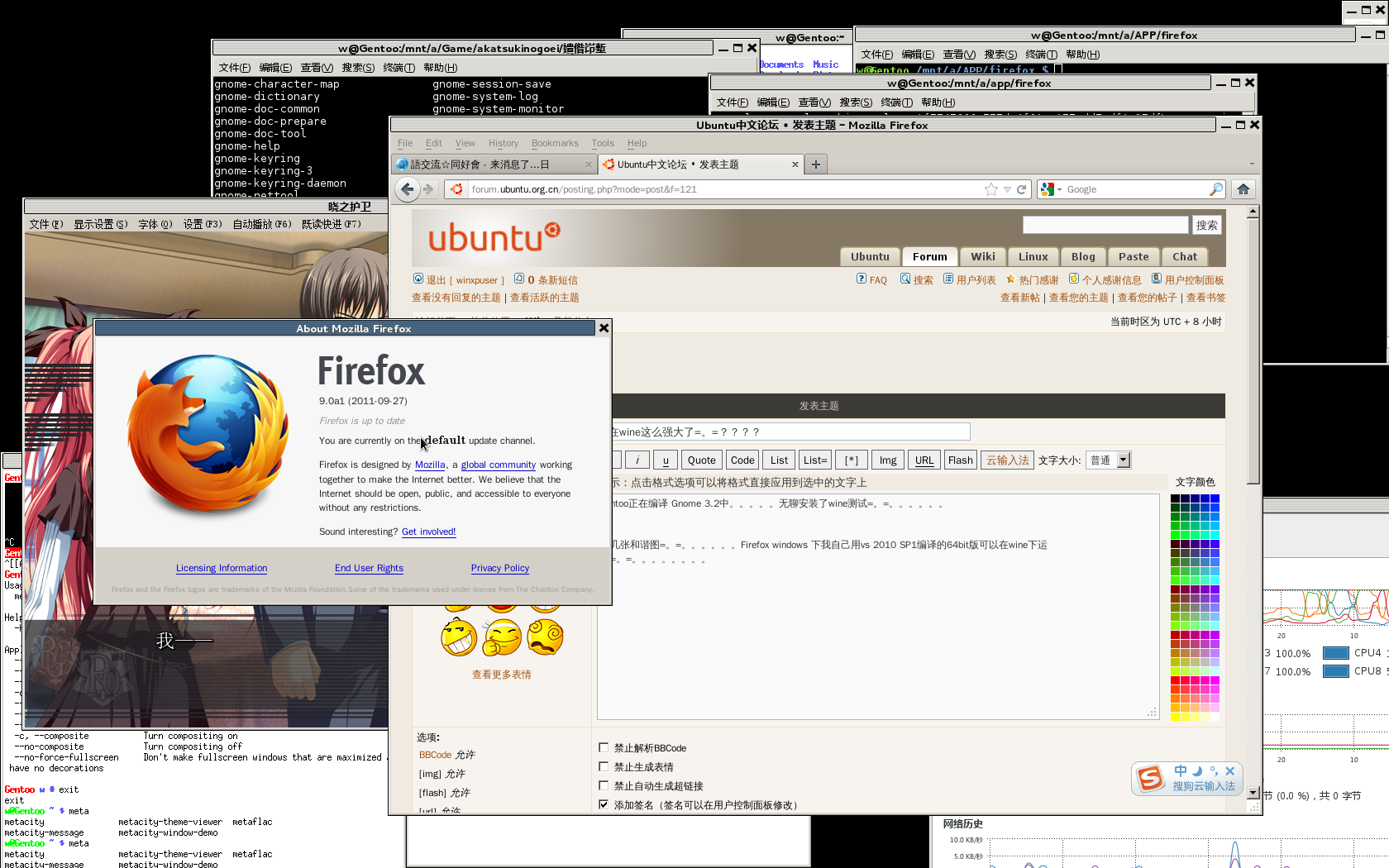The image size is (1389, 868).
Task: Open 显示设置(S) menu in the 晓之护卫 window
Action: pos(101,224)
